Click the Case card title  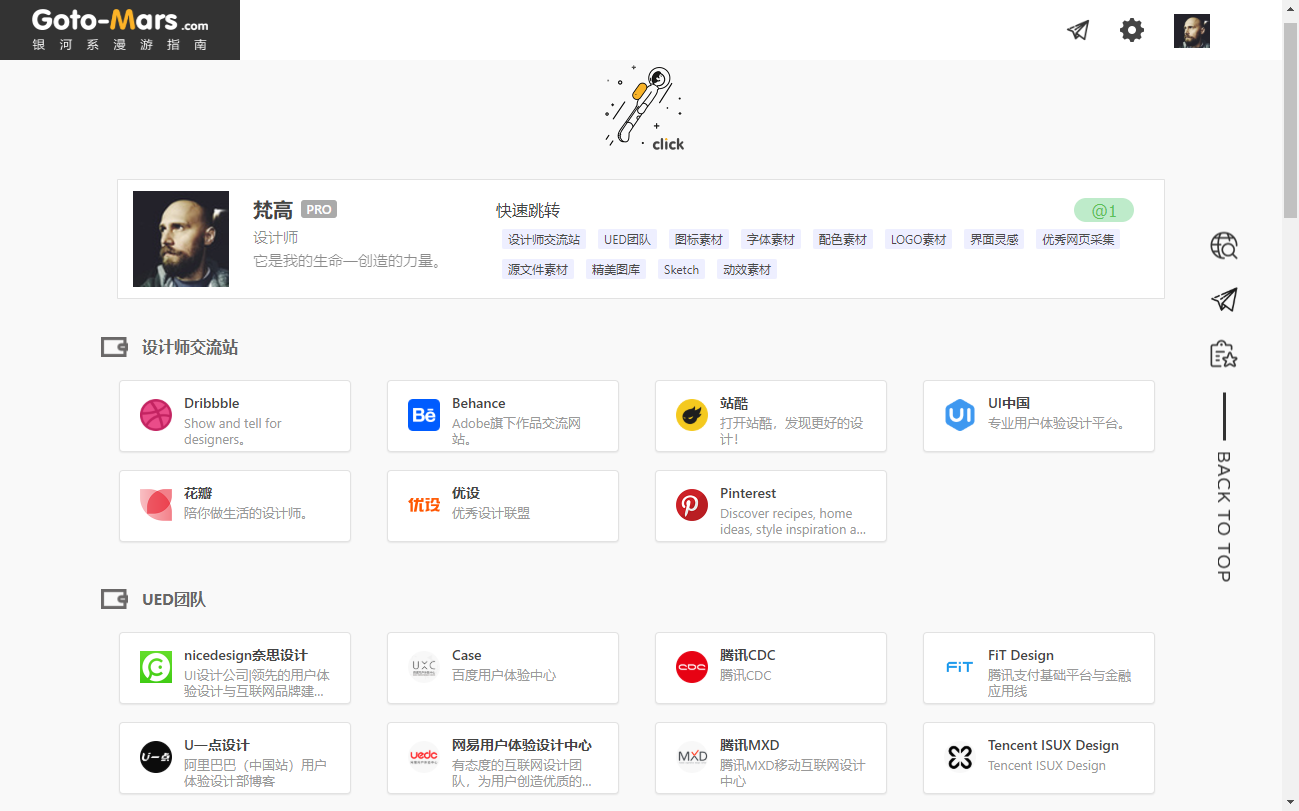coord(467,655)
